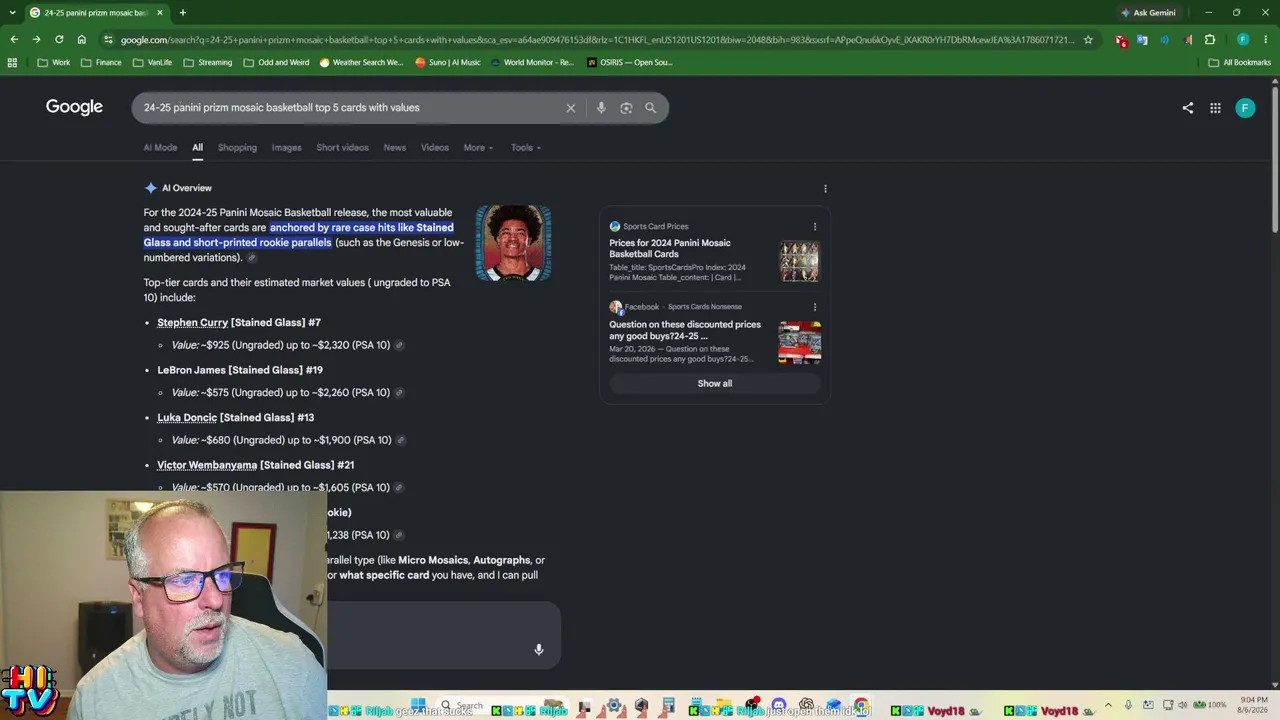1280x720 pixels.
Task: Close the 24-25 panini prizm mosaic tab
Action: [160, 13]
